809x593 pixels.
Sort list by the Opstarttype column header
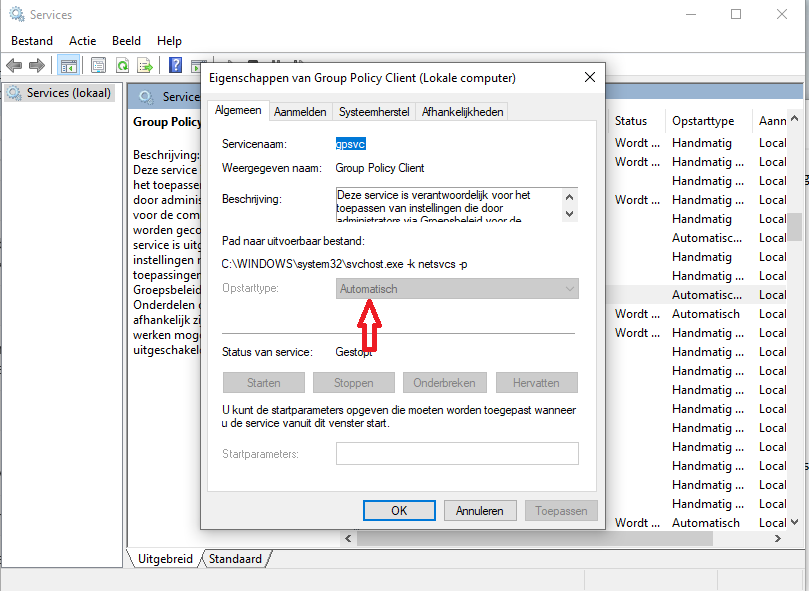[703, 121]
